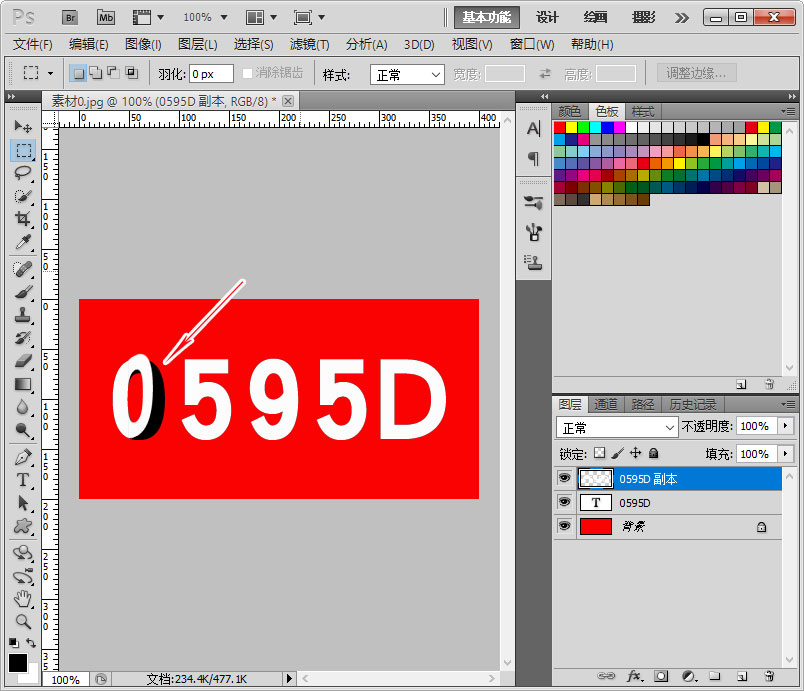Select Add to Selection mode

96,73
